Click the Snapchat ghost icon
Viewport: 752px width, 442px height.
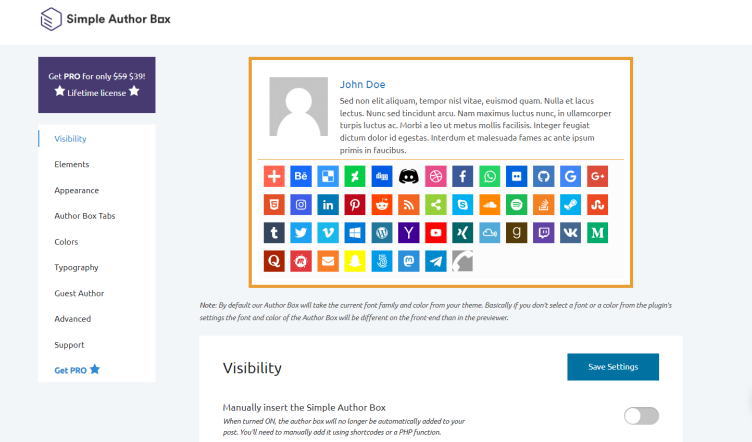coord(354,260)
